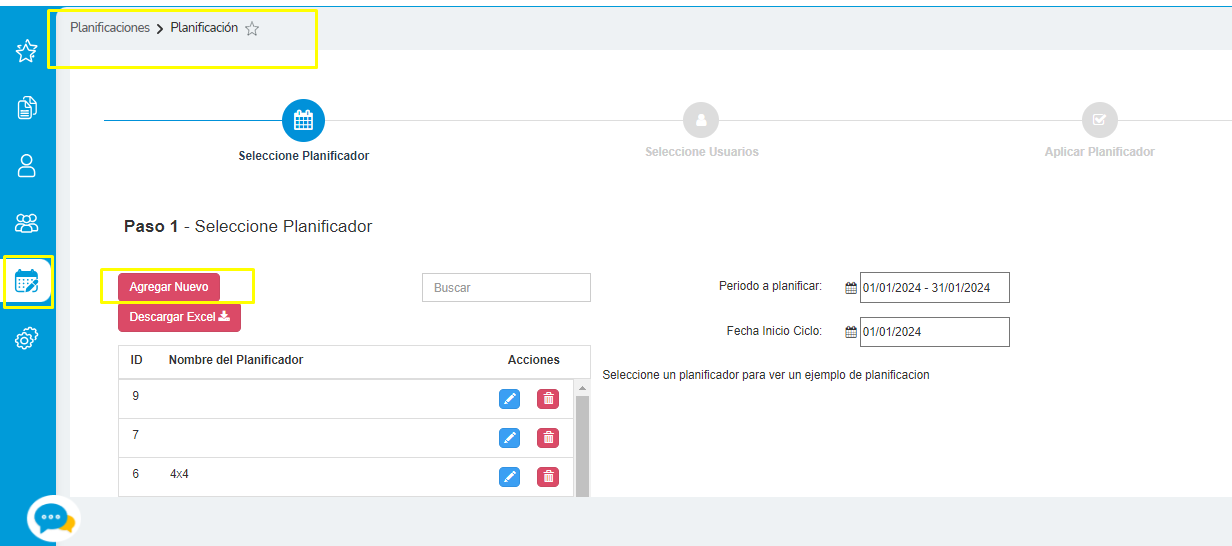The width and height of the screenshot is (1232, 546).
Task: Download planners with Descargar Excel
Action: coord(179,317)
